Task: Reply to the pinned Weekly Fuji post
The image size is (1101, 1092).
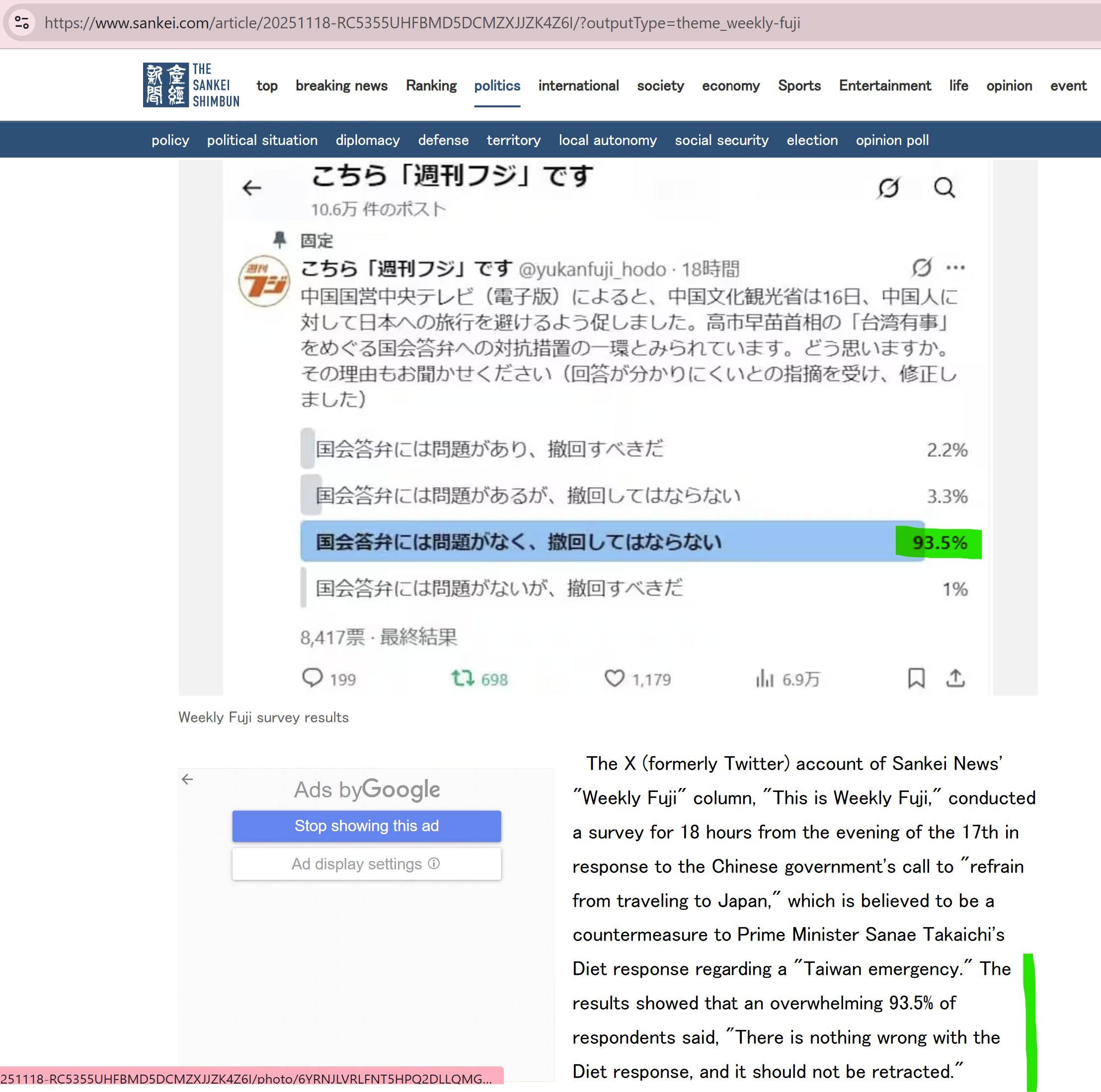Action: (314, 678)
